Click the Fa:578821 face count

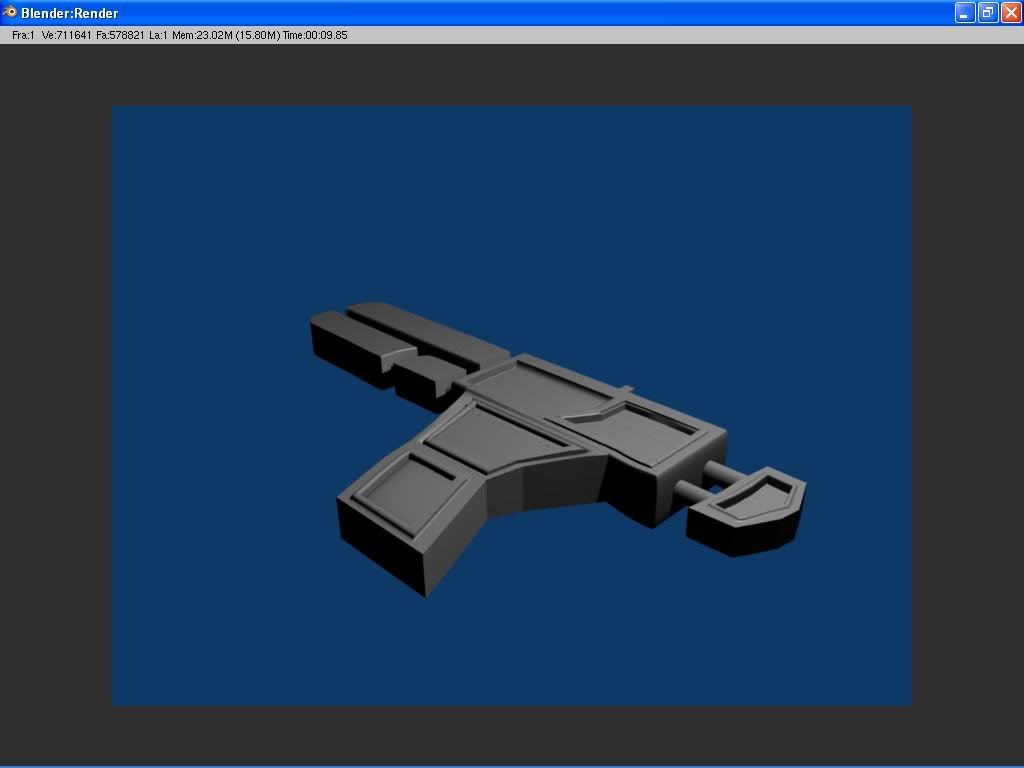pos(120,35)
